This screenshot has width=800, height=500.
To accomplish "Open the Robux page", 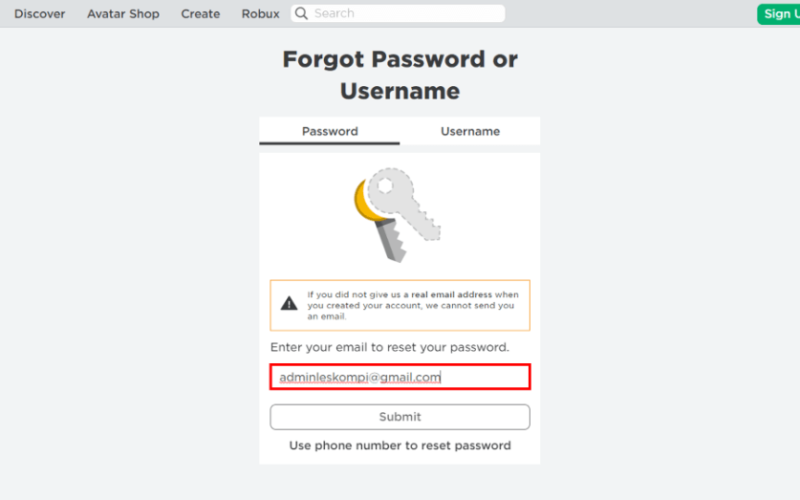I will pyautogui.click(x=260, y=14).
